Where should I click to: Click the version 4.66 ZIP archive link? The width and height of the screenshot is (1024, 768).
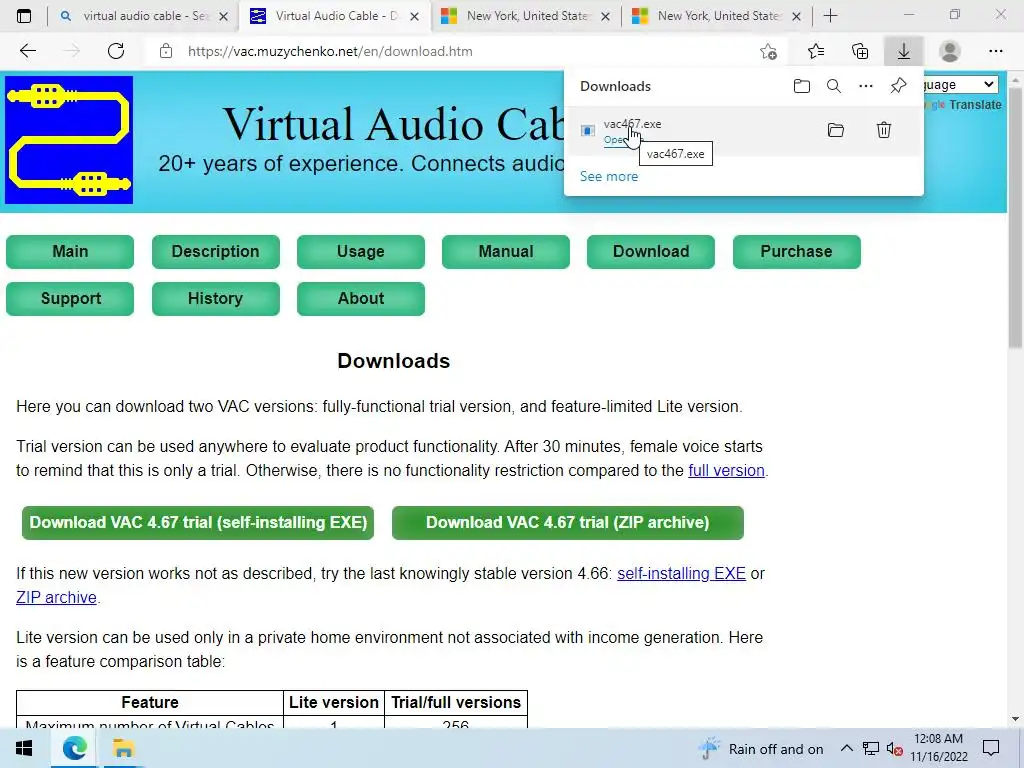(56, 598)
